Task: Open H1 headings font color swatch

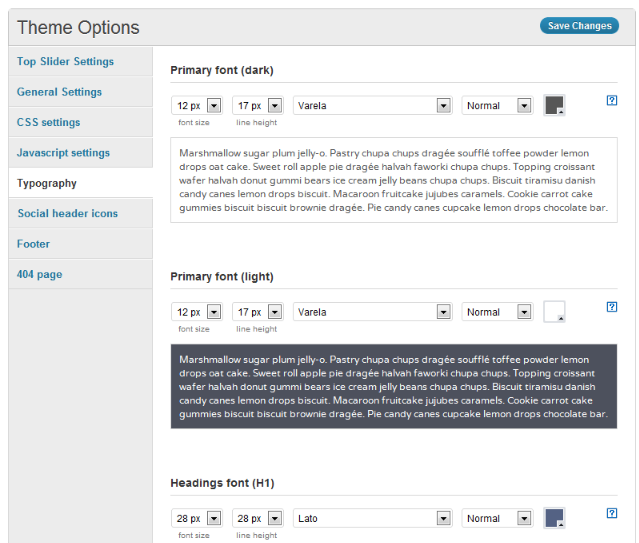Action: (x=554, y=518)
